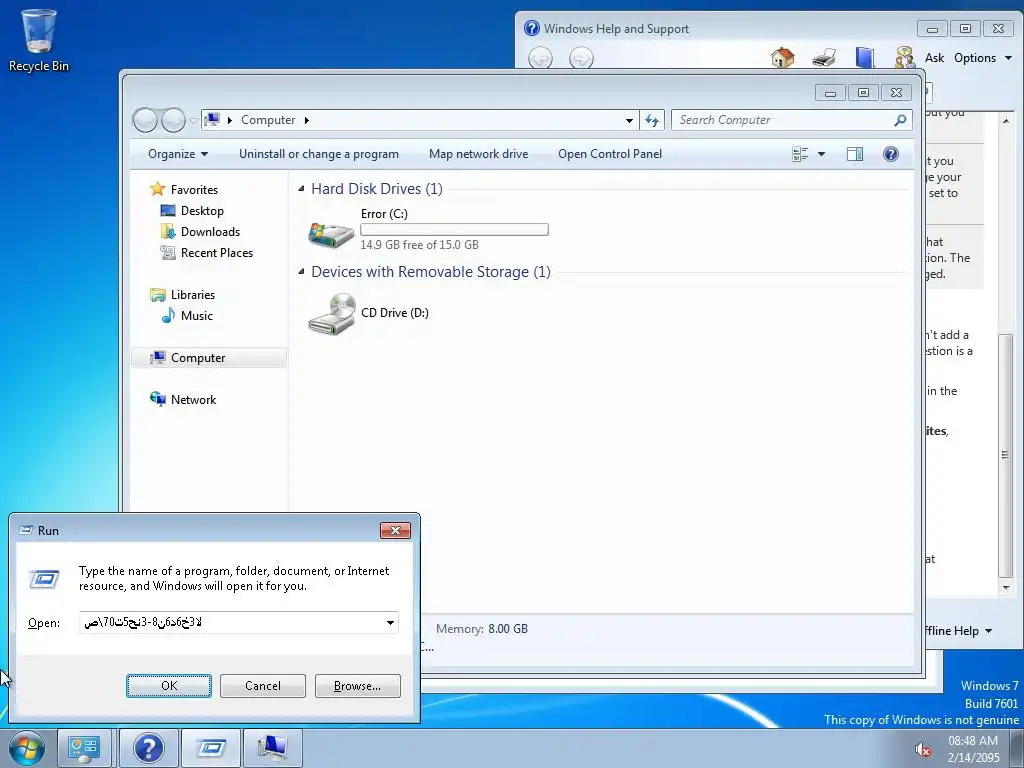This screenshot has width=1024, height=768.
Task: Close the Run dialog
Action: [395, 530]
